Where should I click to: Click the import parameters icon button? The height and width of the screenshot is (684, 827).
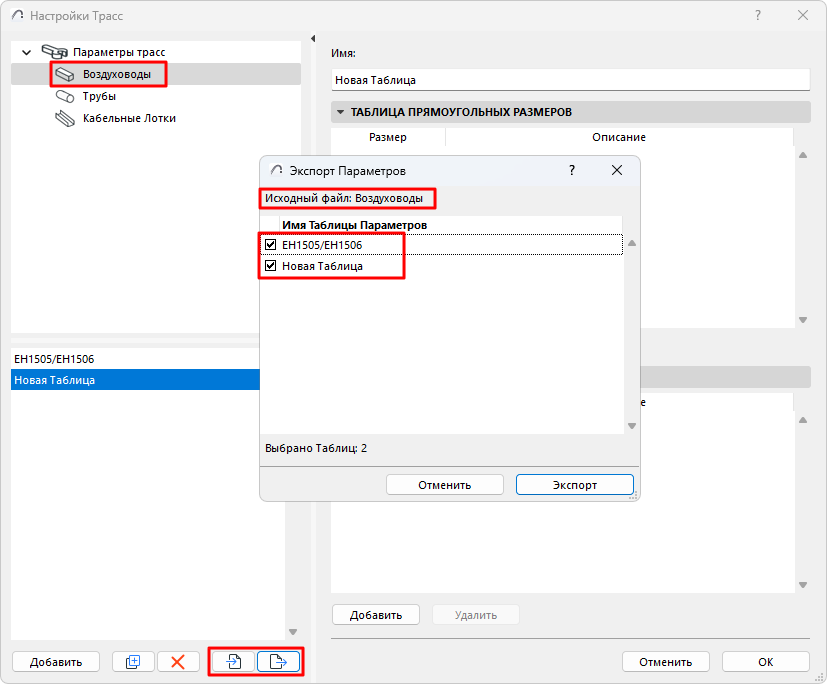pos(234,661)
